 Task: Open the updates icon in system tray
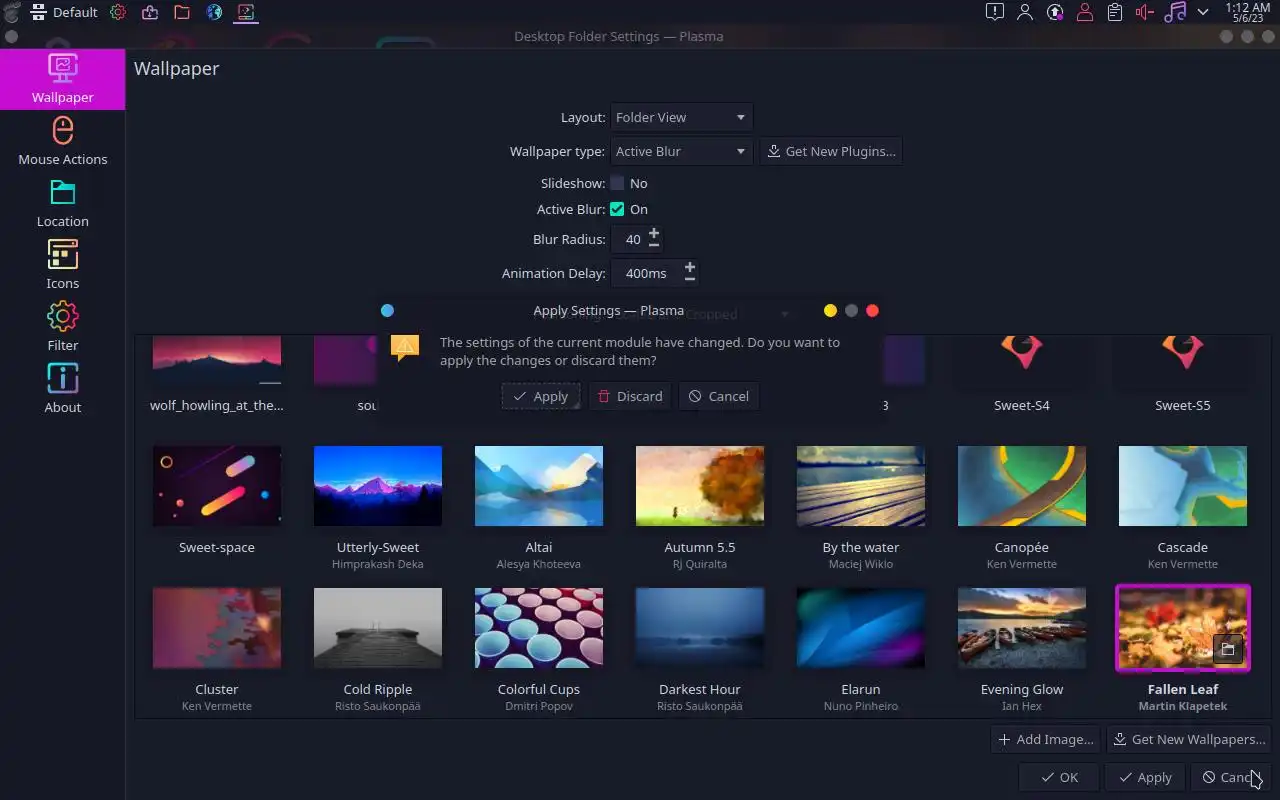(x=1054, y=12)
